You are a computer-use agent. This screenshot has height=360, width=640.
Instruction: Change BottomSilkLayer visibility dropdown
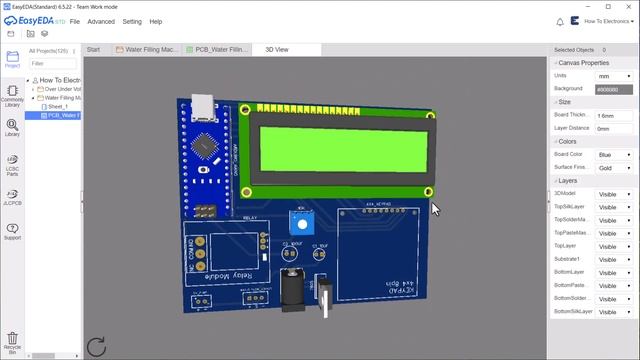tap(614, 312)
